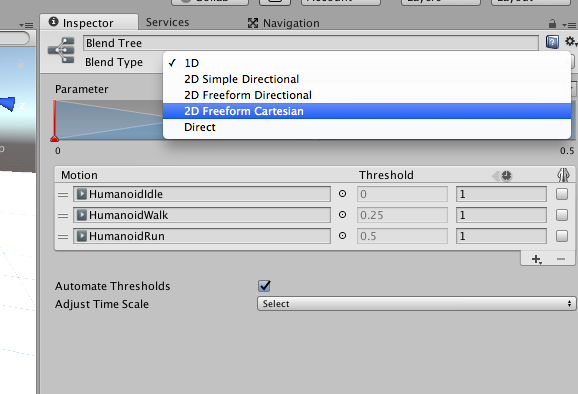Click HumanoidIdle threshold value field
Viewport: 578px width, 394px height.
coord(402,194)
